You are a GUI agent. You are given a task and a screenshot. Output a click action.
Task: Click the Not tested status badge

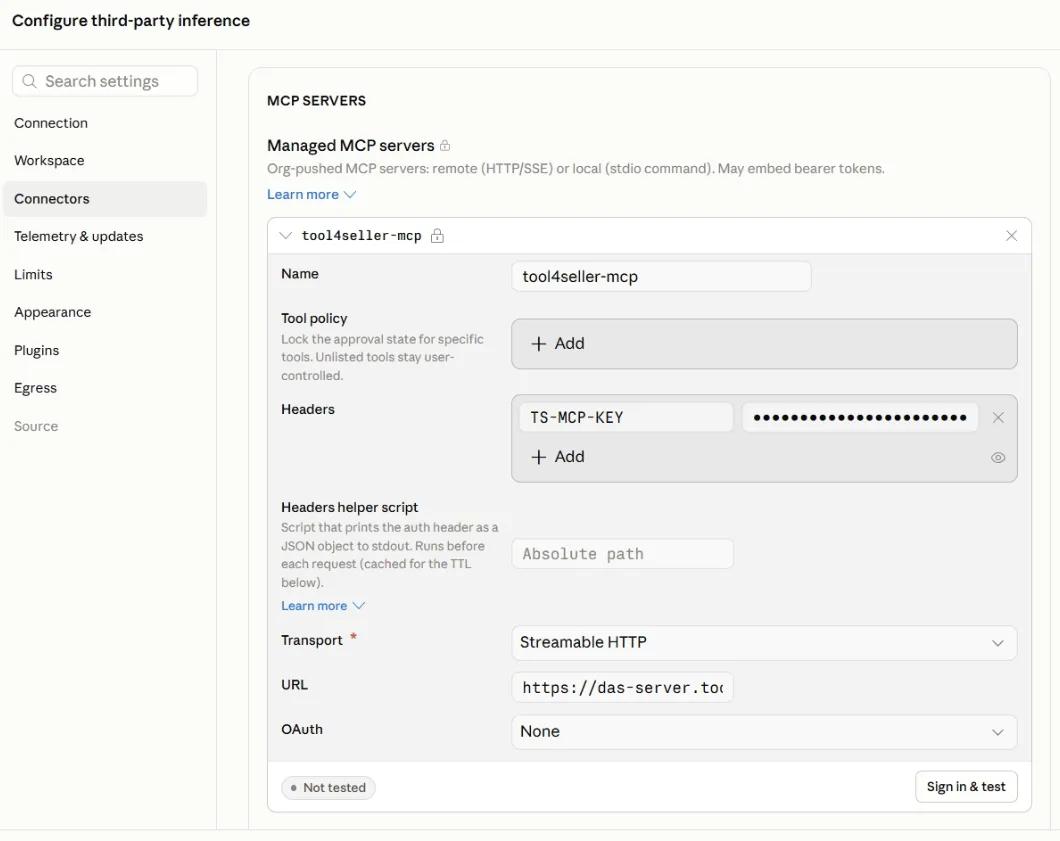point(329,788)
